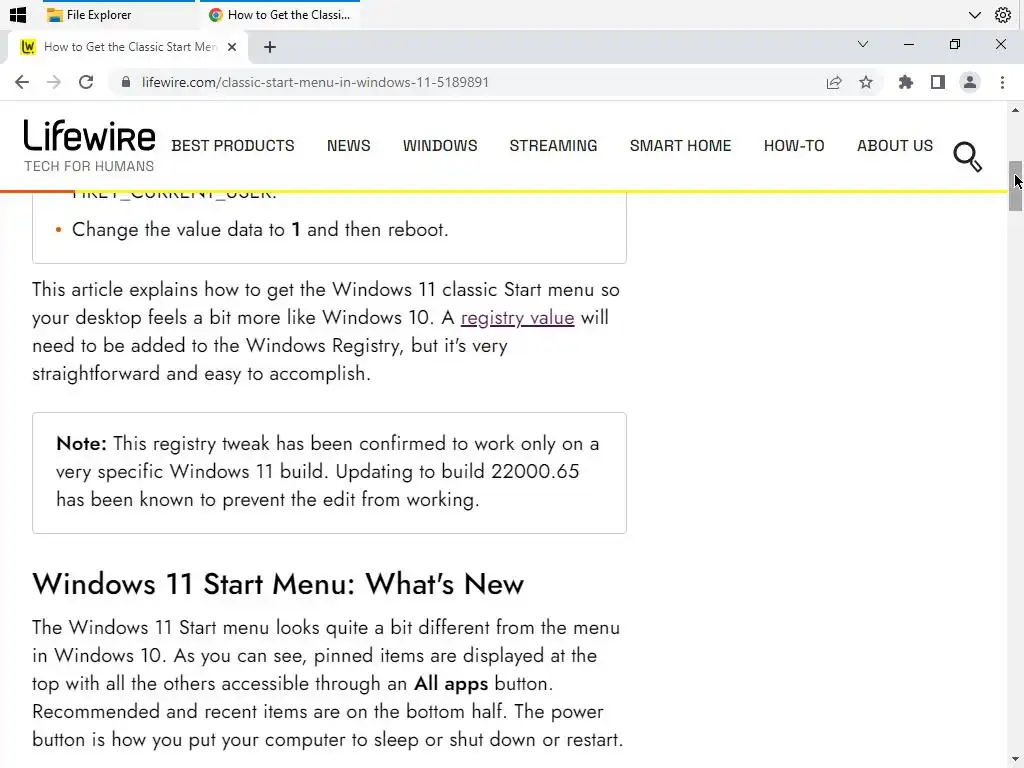Open NEWS menu
The width and height of the screenshot is (1024, 768).
click(x=349, y=146)
